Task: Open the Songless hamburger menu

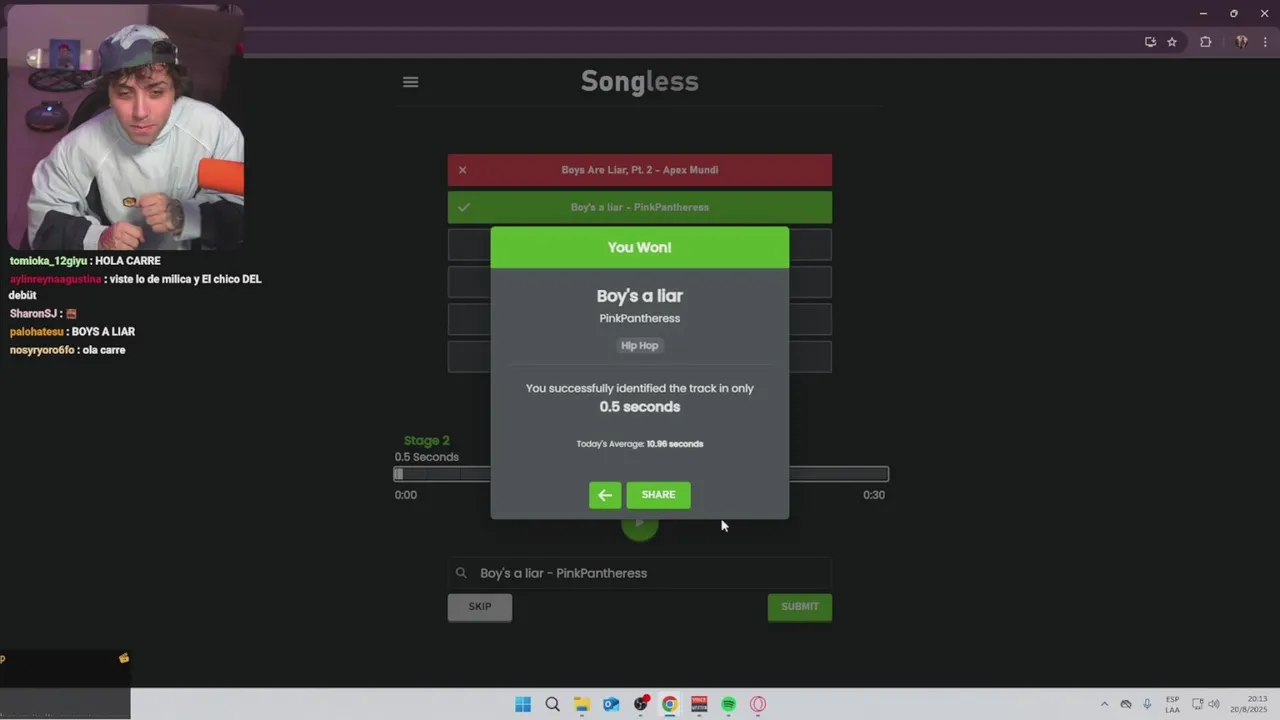Action: [x=410, y=82]
